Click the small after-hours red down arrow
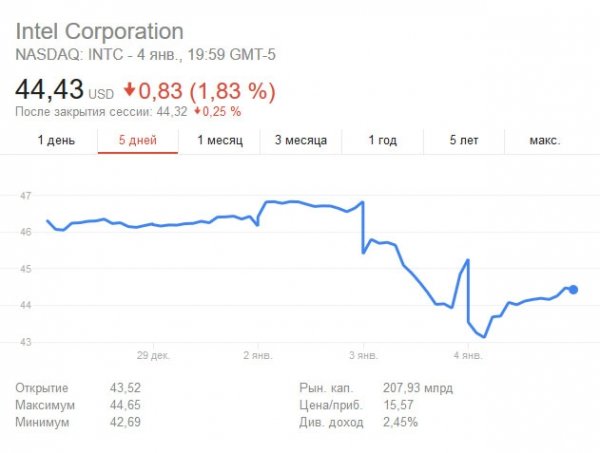 click(x=198, y=110)
